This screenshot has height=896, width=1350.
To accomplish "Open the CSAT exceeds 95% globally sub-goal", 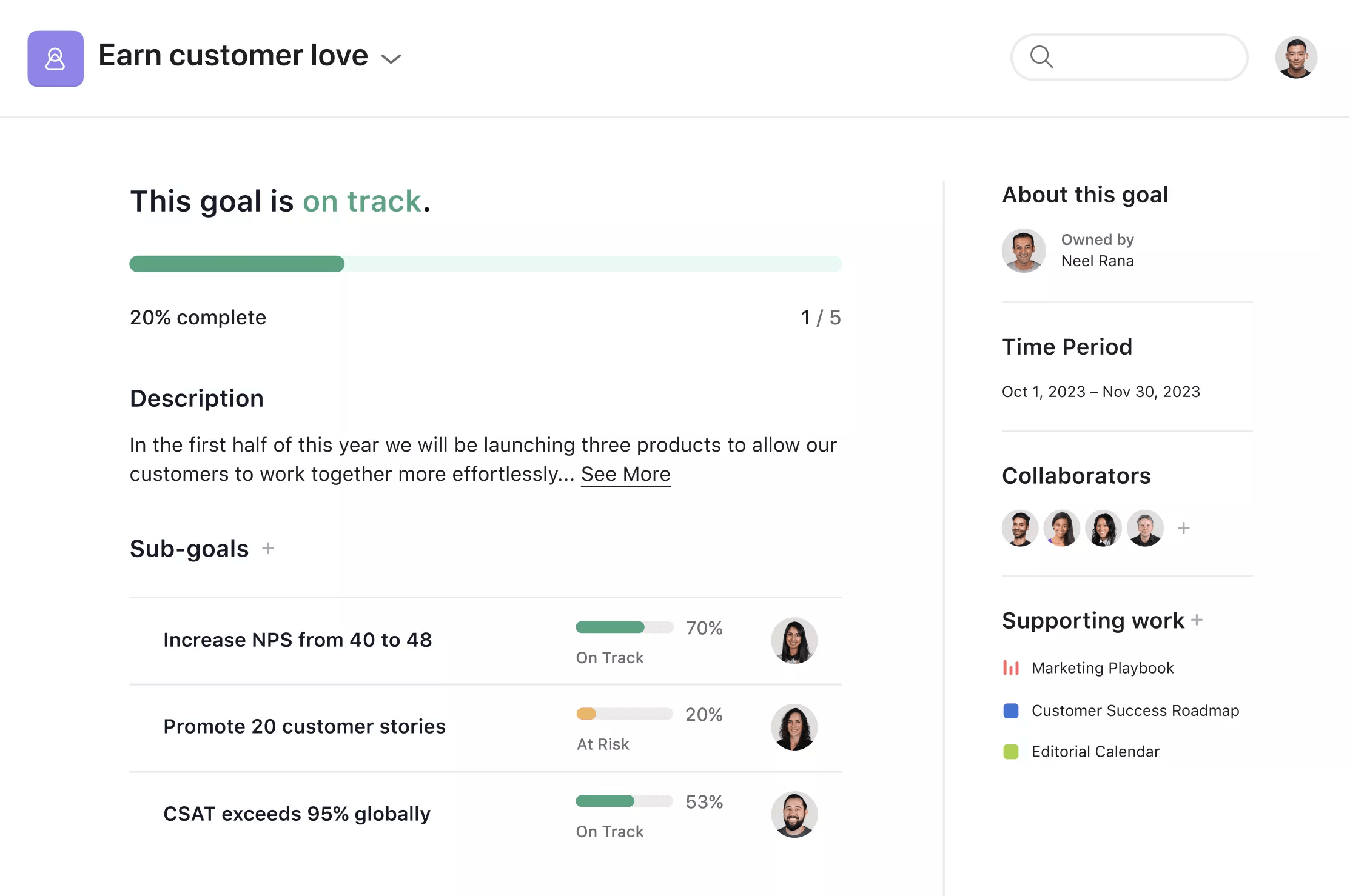I will pyautogui.click(x=297, y=814).
